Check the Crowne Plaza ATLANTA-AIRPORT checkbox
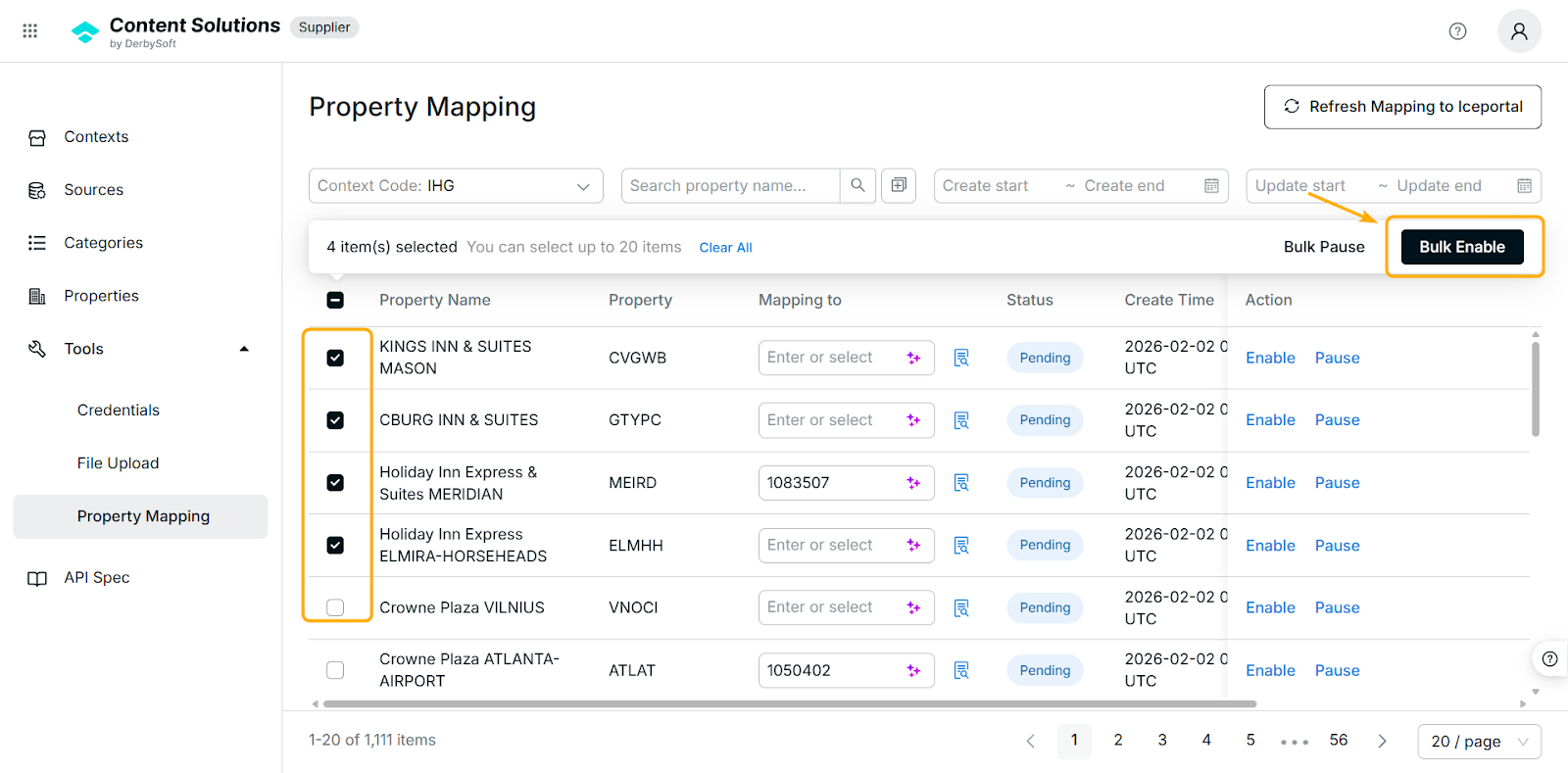 (335, 670)
